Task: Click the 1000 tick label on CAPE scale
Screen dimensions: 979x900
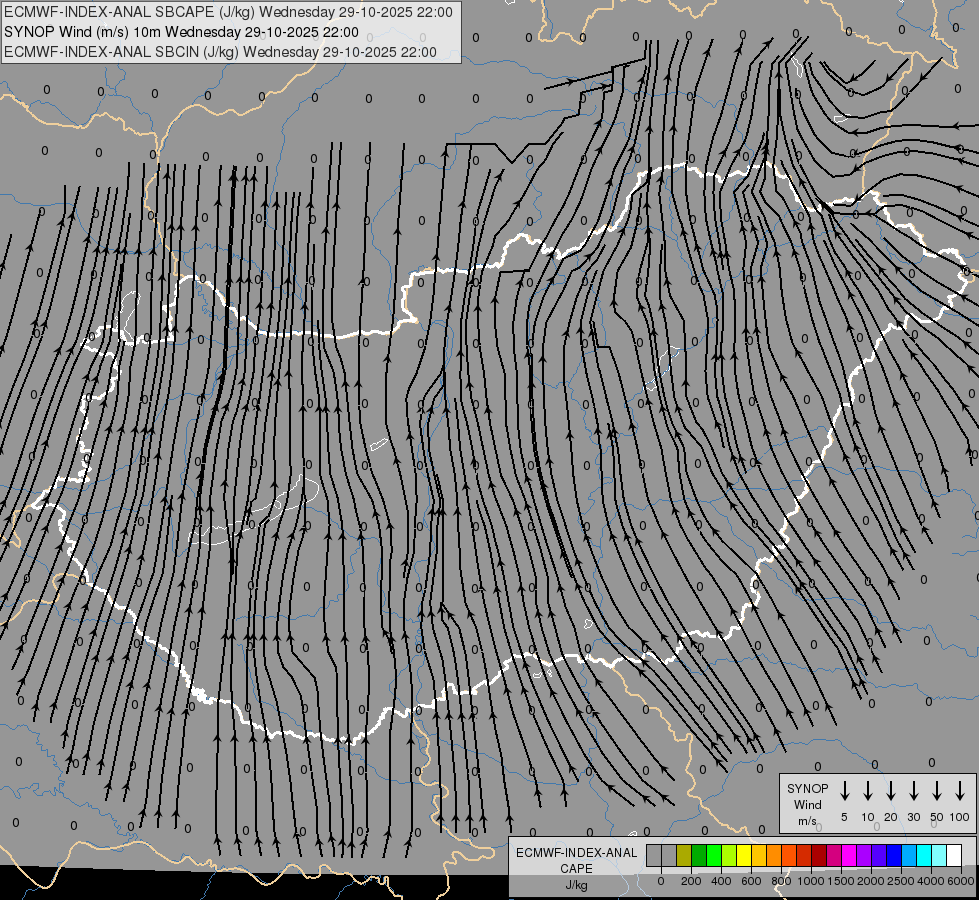Action: click(x=810, y=881)
